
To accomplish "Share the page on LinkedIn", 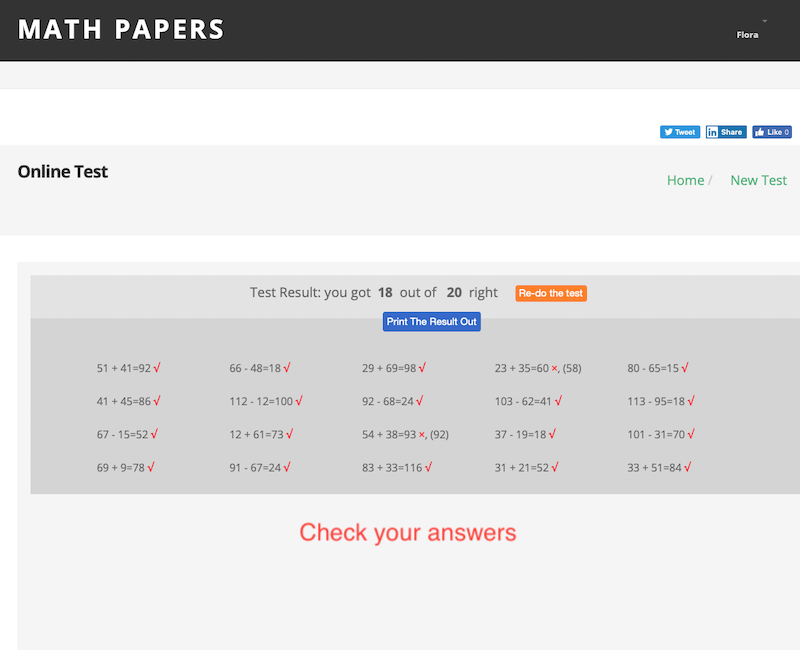I will point(725,132).
